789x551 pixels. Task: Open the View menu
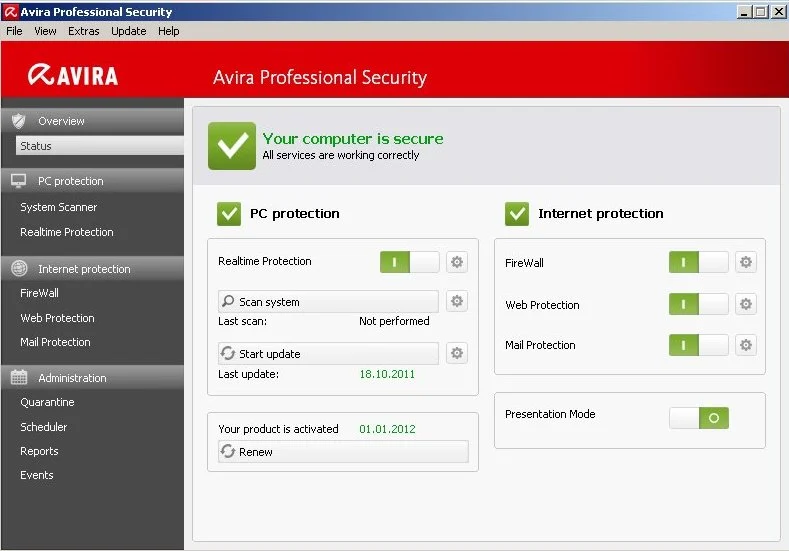45,31
